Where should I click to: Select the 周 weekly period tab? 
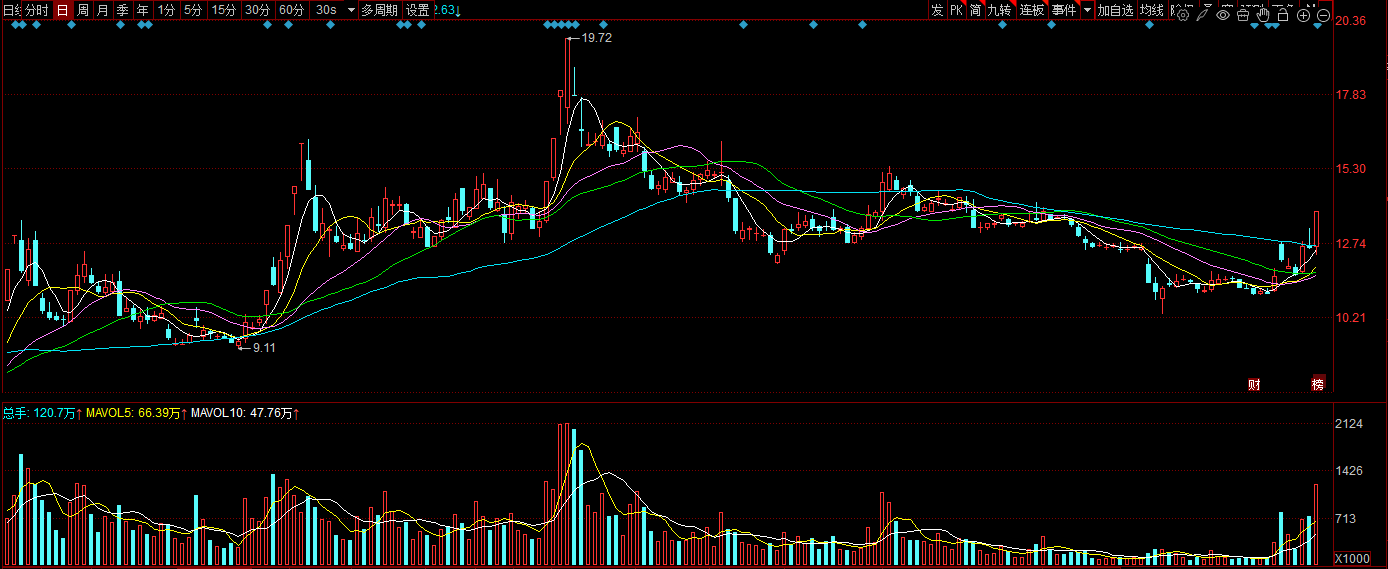[x=83, y=10]
